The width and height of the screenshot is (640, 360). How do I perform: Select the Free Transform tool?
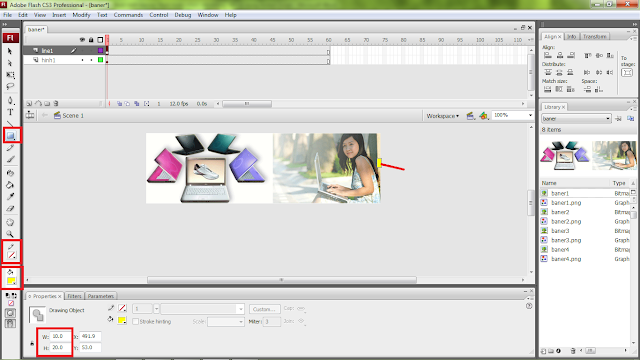pos(10,75)
